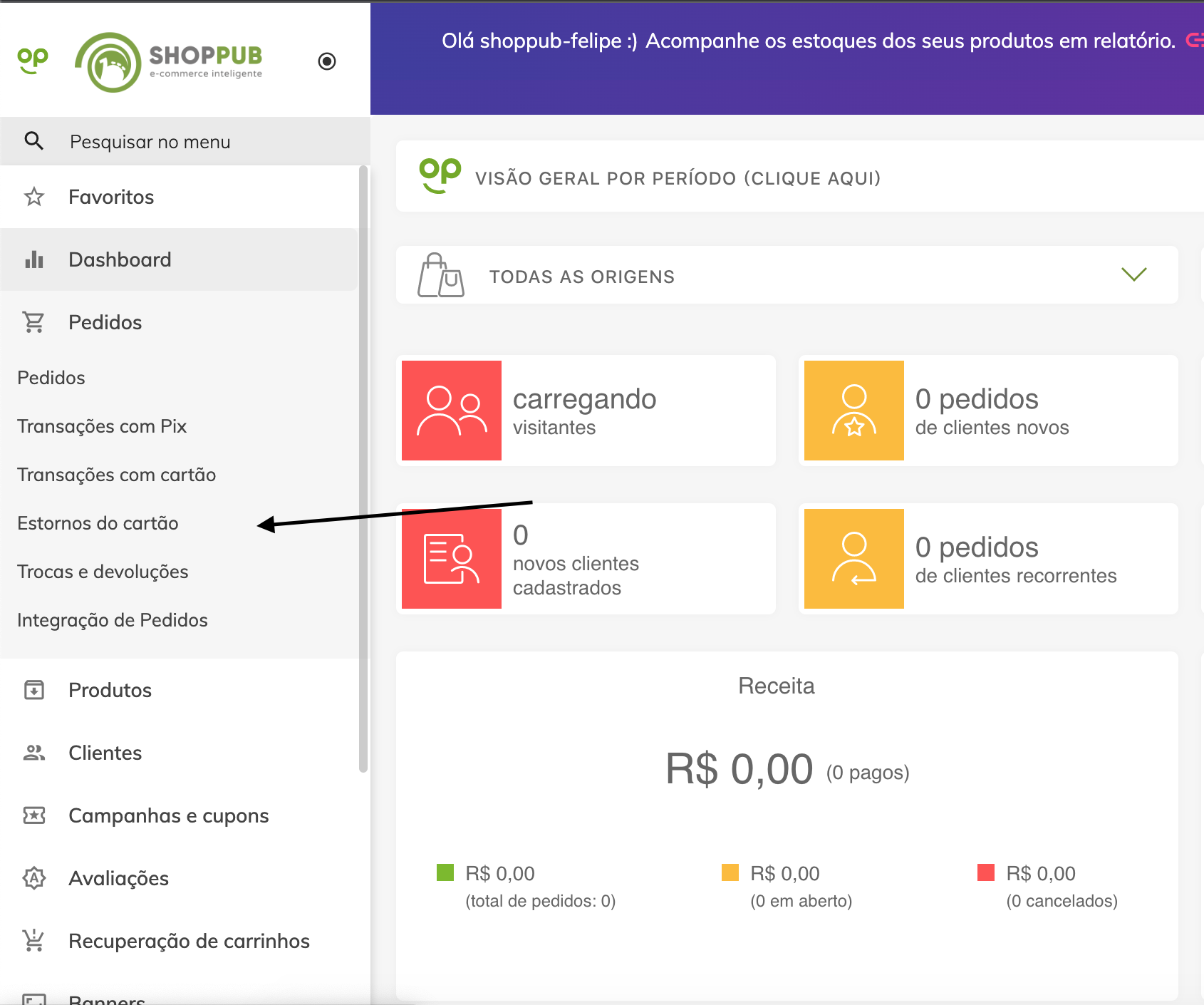Click the red registered-clients document icon
The image size is (1204, 1005).
pos(452,559)
